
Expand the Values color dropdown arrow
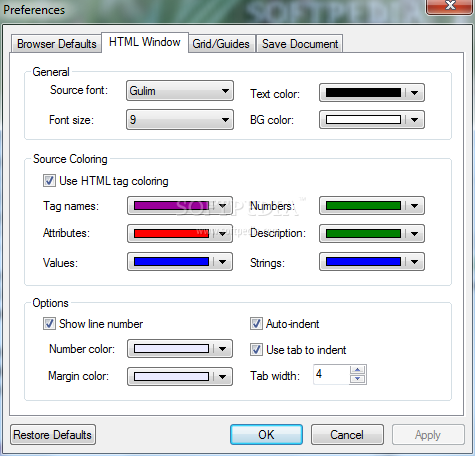pos(223,262)
